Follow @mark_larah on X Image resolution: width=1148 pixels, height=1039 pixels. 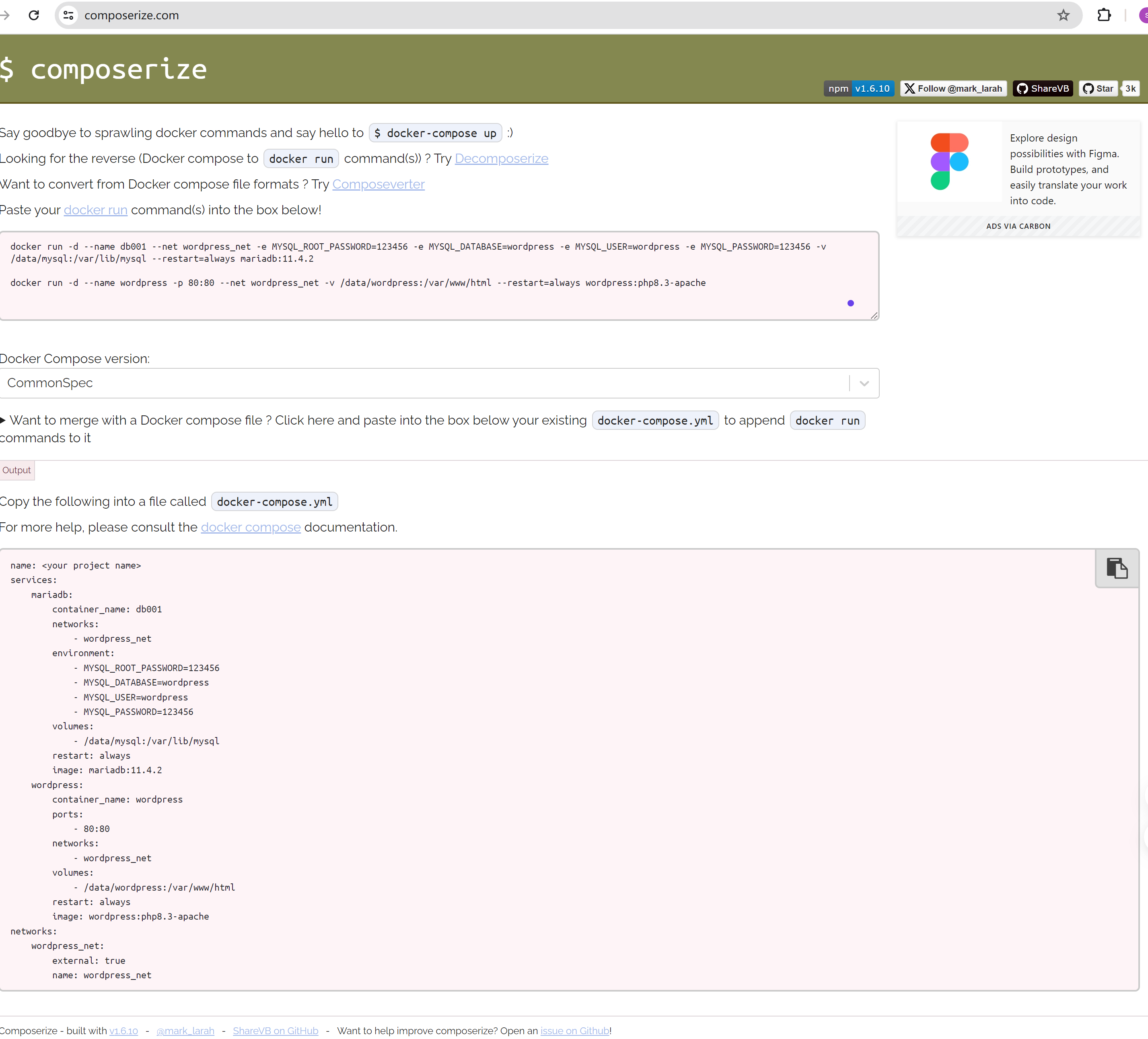pos(953,88)
